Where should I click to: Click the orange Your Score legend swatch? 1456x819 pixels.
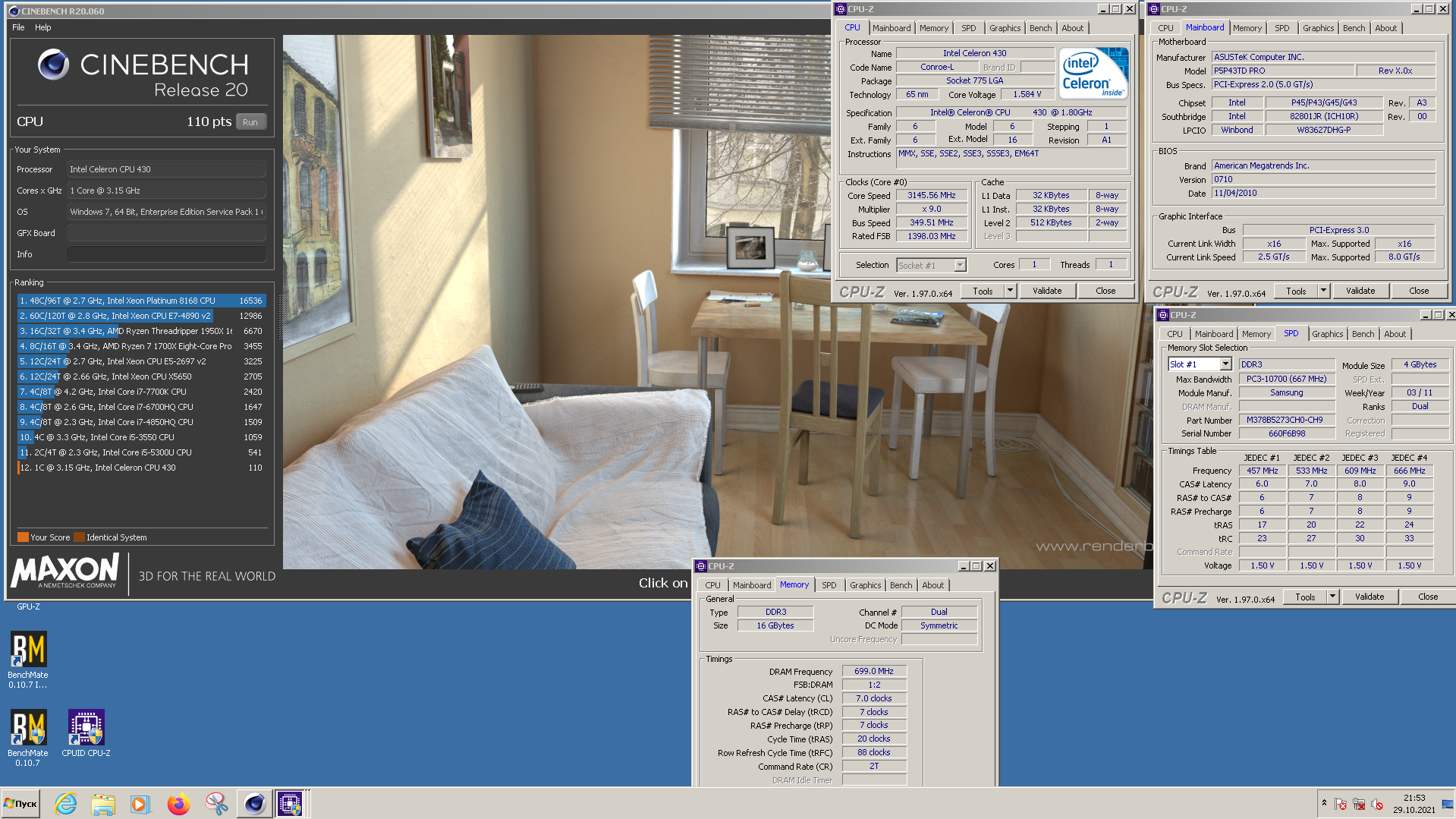click(23, 537)
